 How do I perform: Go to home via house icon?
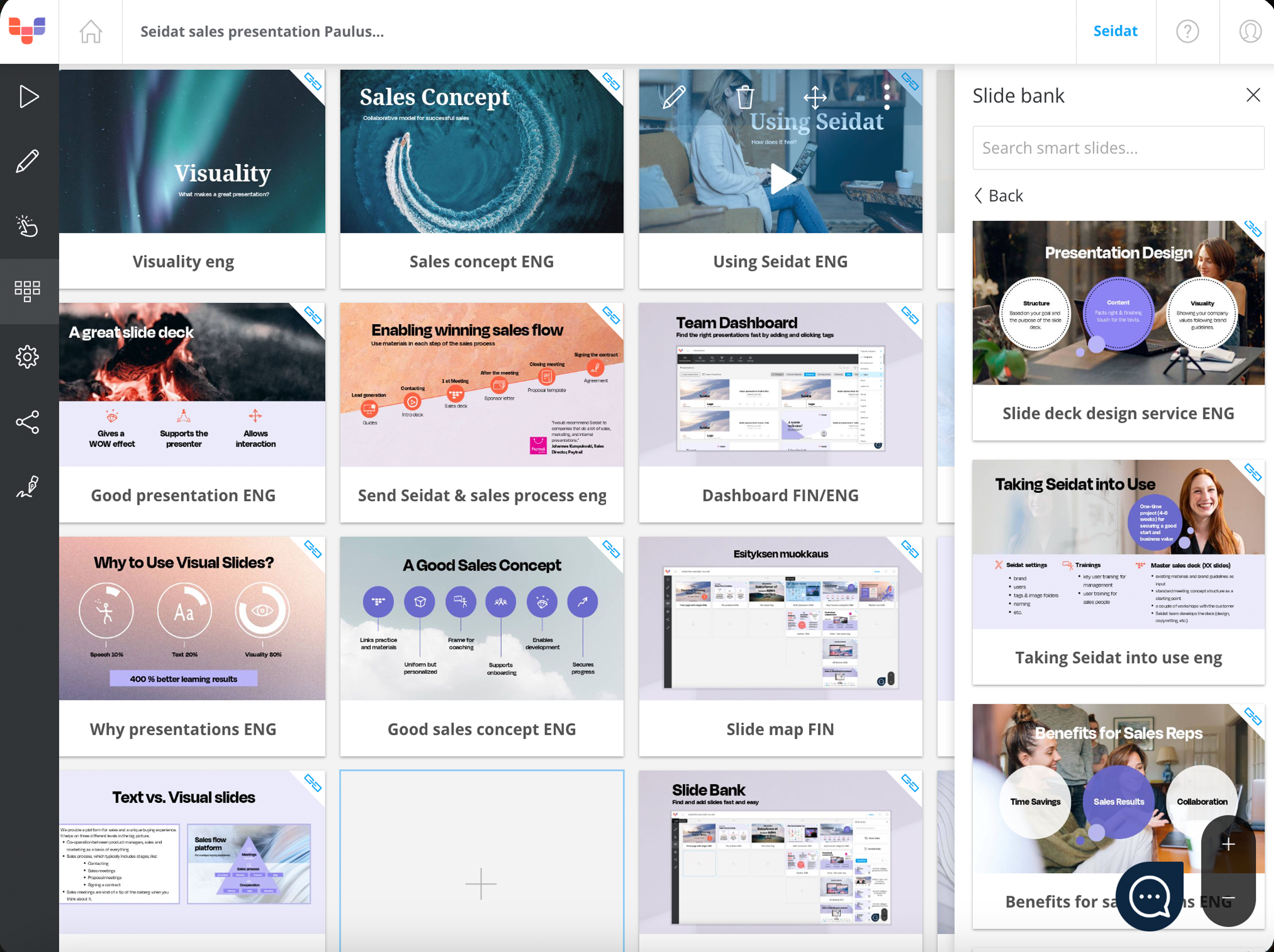[x=90, y=31]
